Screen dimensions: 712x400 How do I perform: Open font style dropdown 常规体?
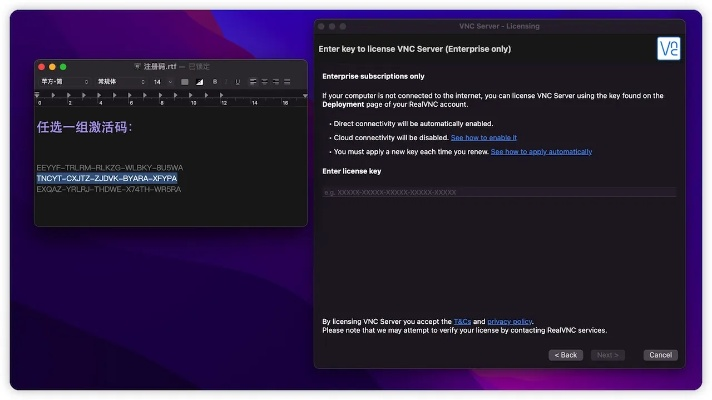[121, 82]
